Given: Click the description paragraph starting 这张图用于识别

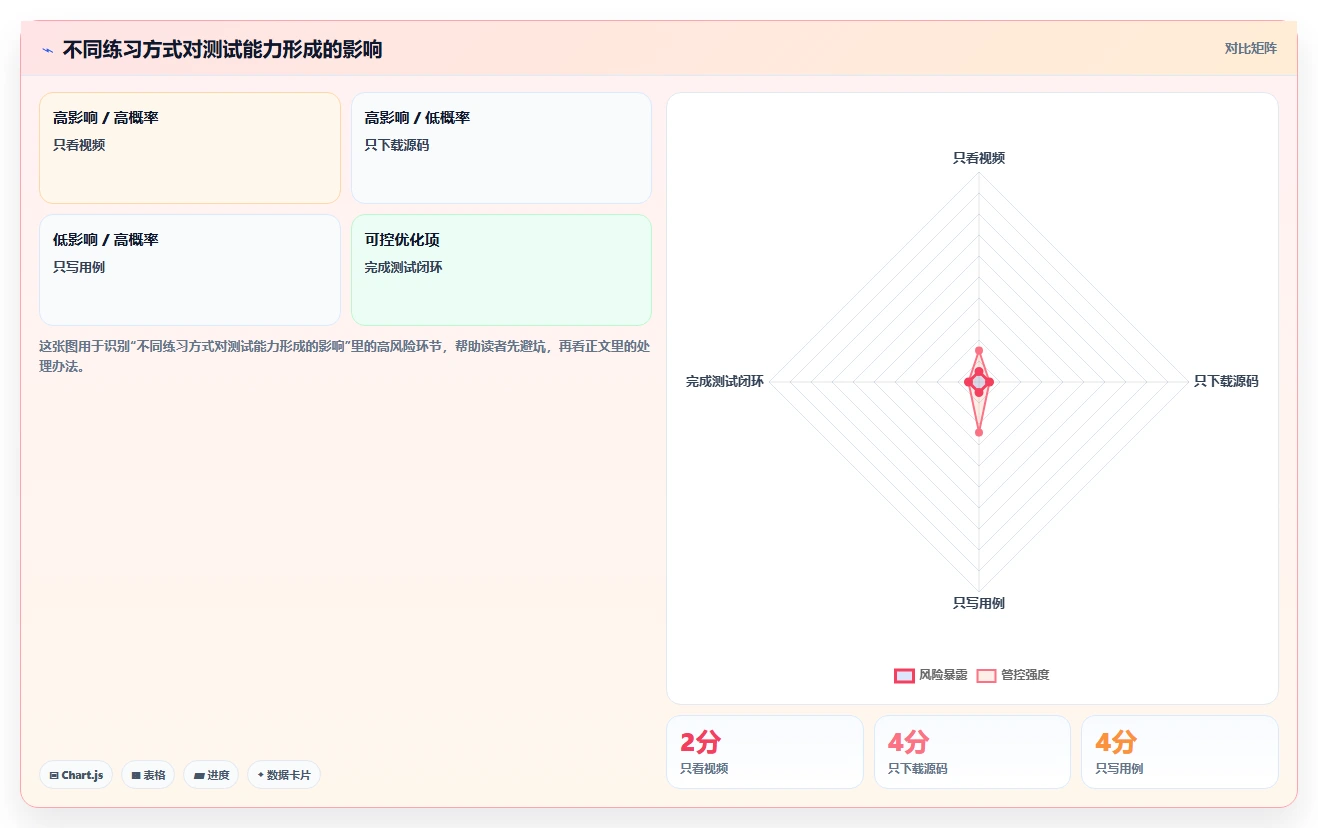Looking at the screenshot, I should [x=345, y=356].
